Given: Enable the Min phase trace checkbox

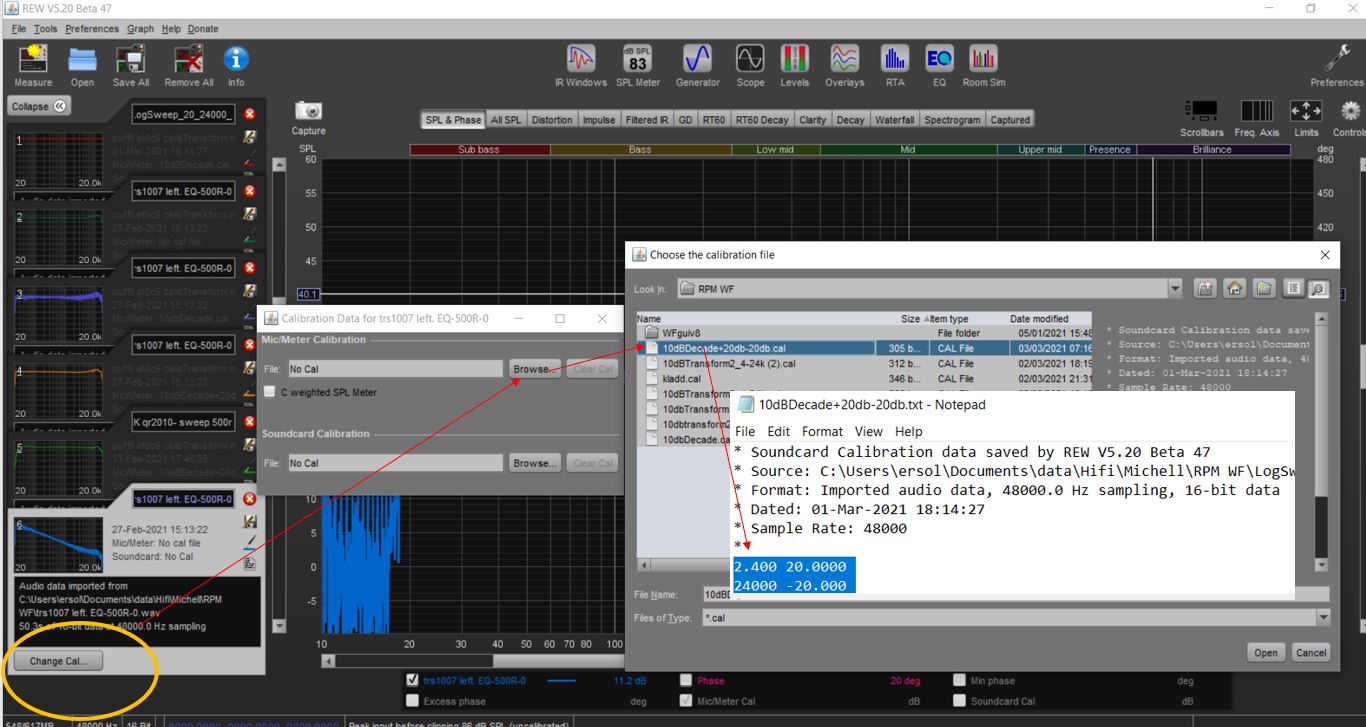Looking at the screenshot, I should click(x=959, y=680).
